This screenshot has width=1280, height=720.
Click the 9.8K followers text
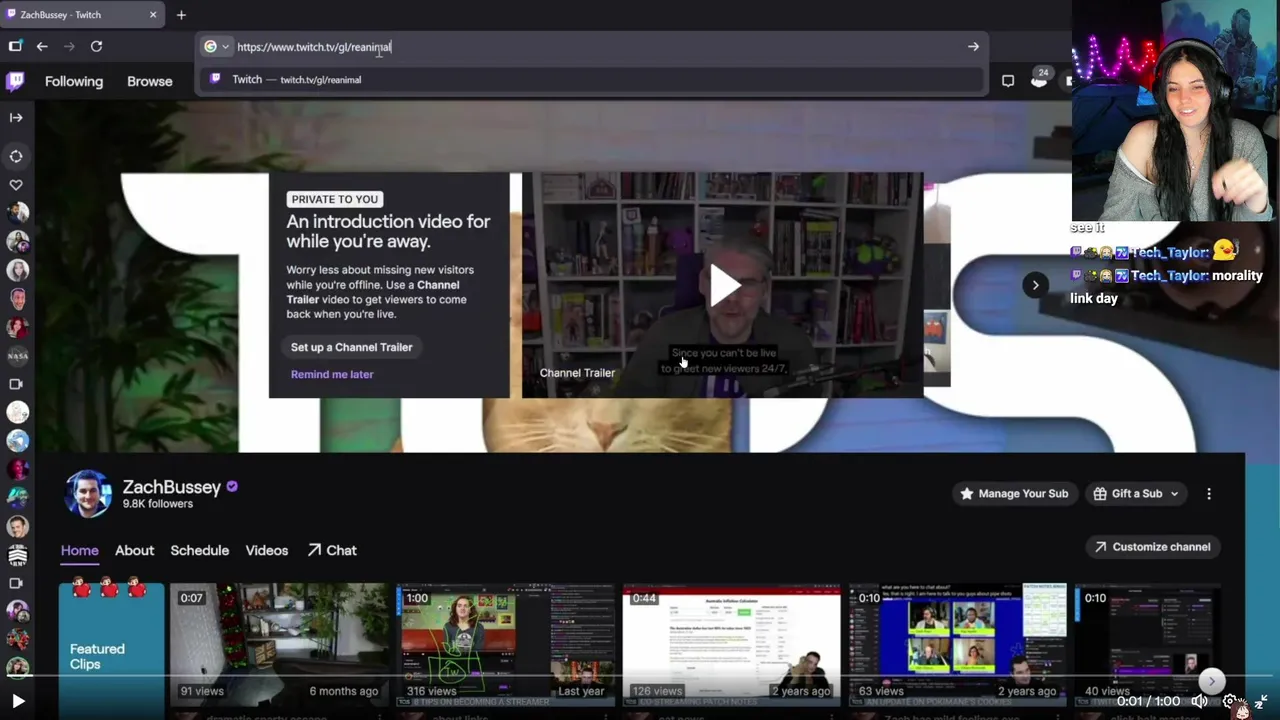(x=158, y=504)
